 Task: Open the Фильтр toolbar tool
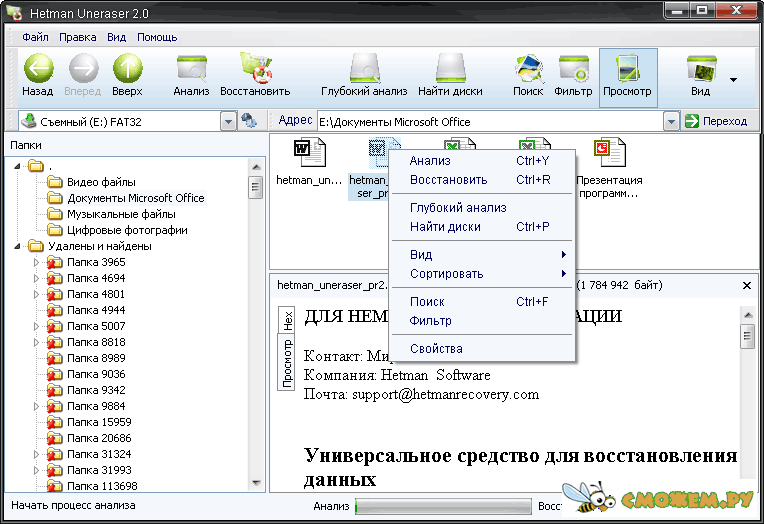click(x=573, y=75)
